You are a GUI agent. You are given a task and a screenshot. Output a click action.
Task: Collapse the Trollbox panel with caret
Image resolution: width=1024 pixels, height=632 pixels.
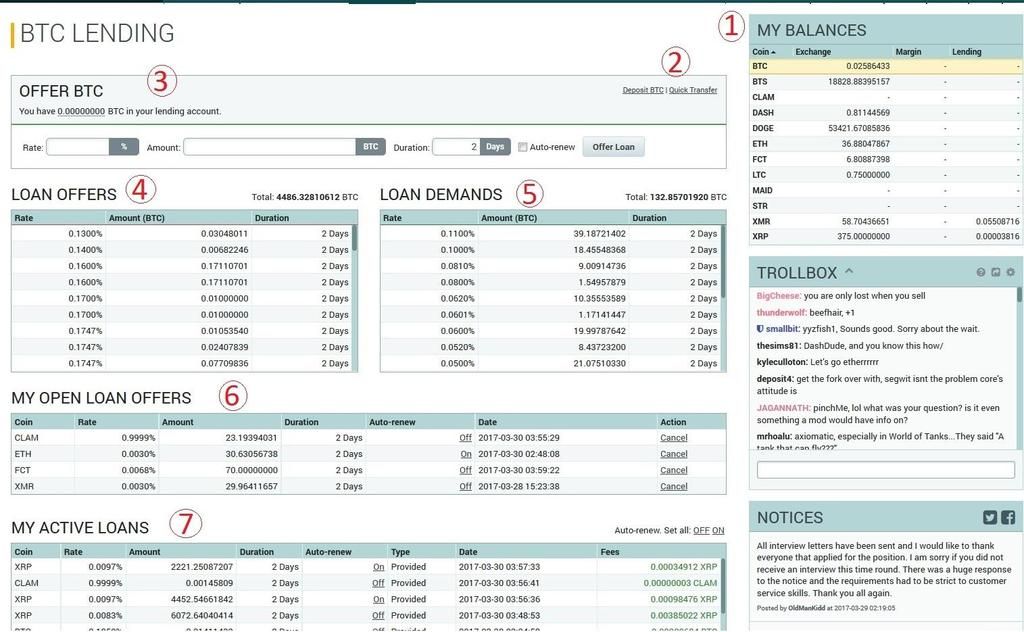849,271
